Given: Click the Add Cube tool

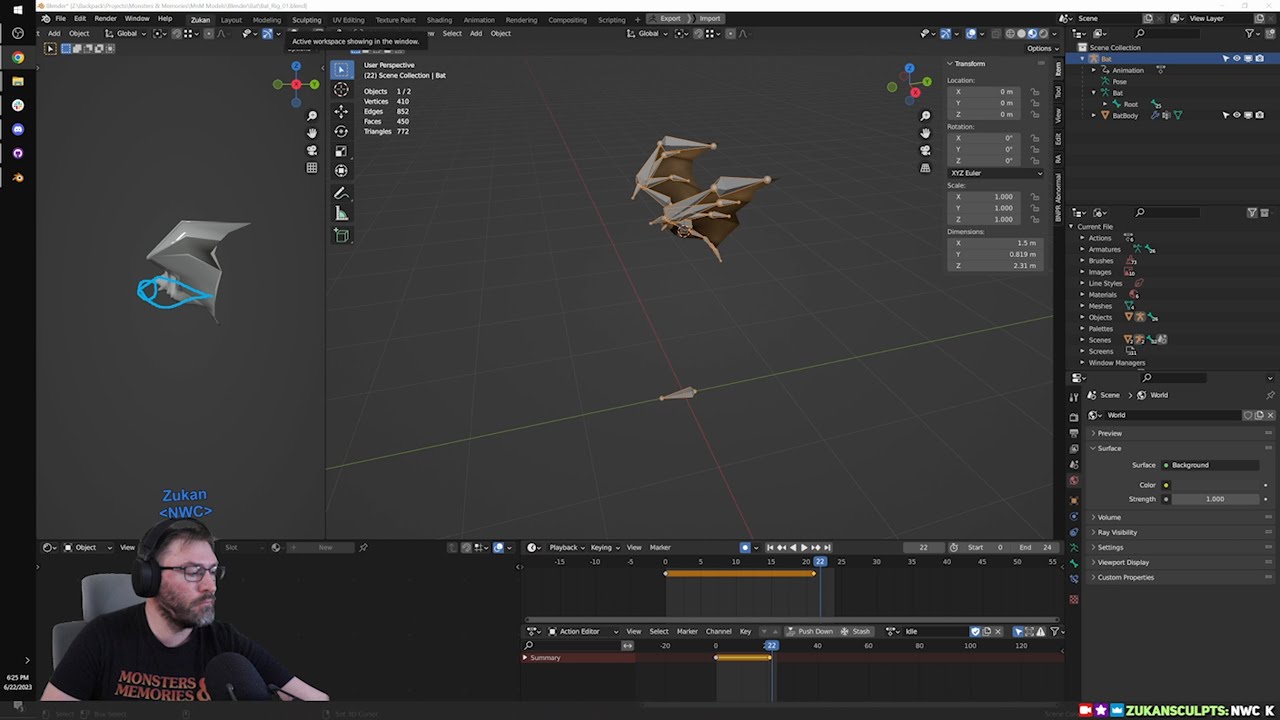Looking at the screenshot, I should [x=341, y=236].
